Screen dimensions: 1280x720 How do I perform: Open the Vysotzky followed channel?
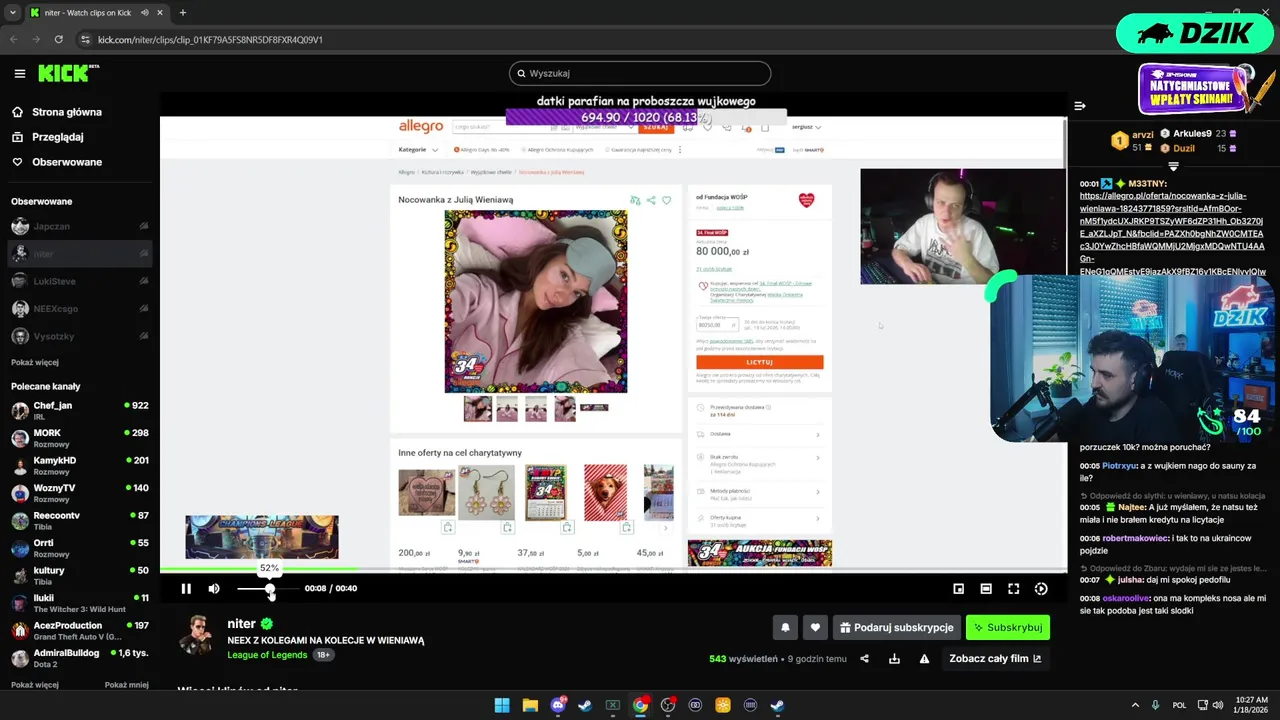pos(80,337)
